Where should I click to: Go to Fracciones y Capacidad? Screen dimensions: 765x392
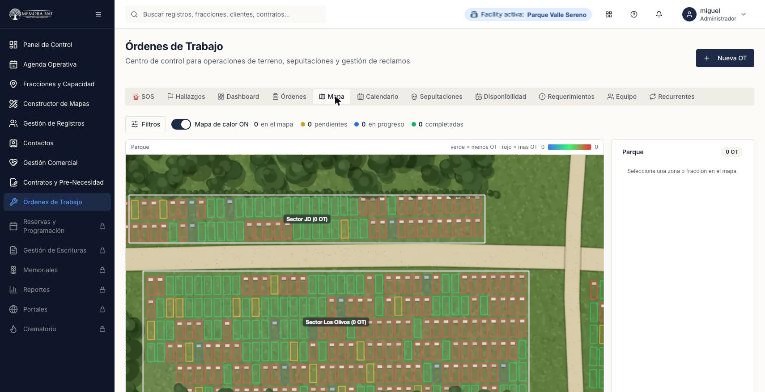point(57,84)
